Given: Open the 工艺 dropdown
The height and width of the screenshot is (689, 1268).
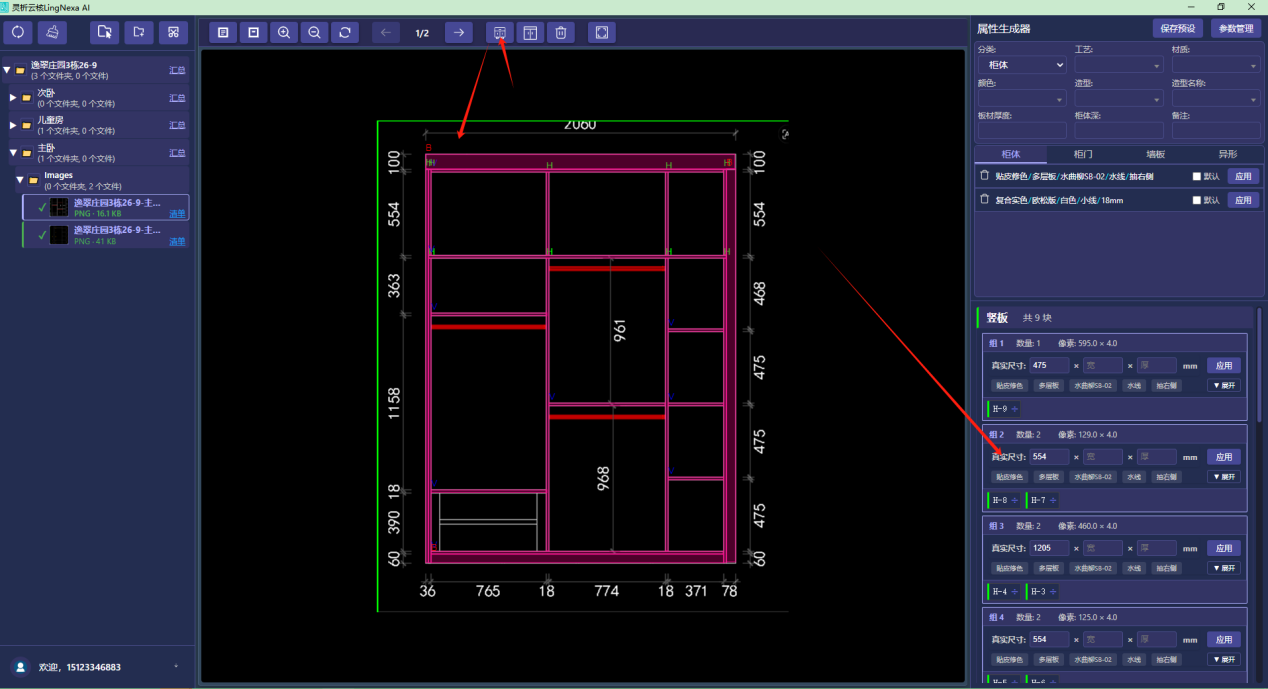Looking at the screenshot, I should 1119,64.
